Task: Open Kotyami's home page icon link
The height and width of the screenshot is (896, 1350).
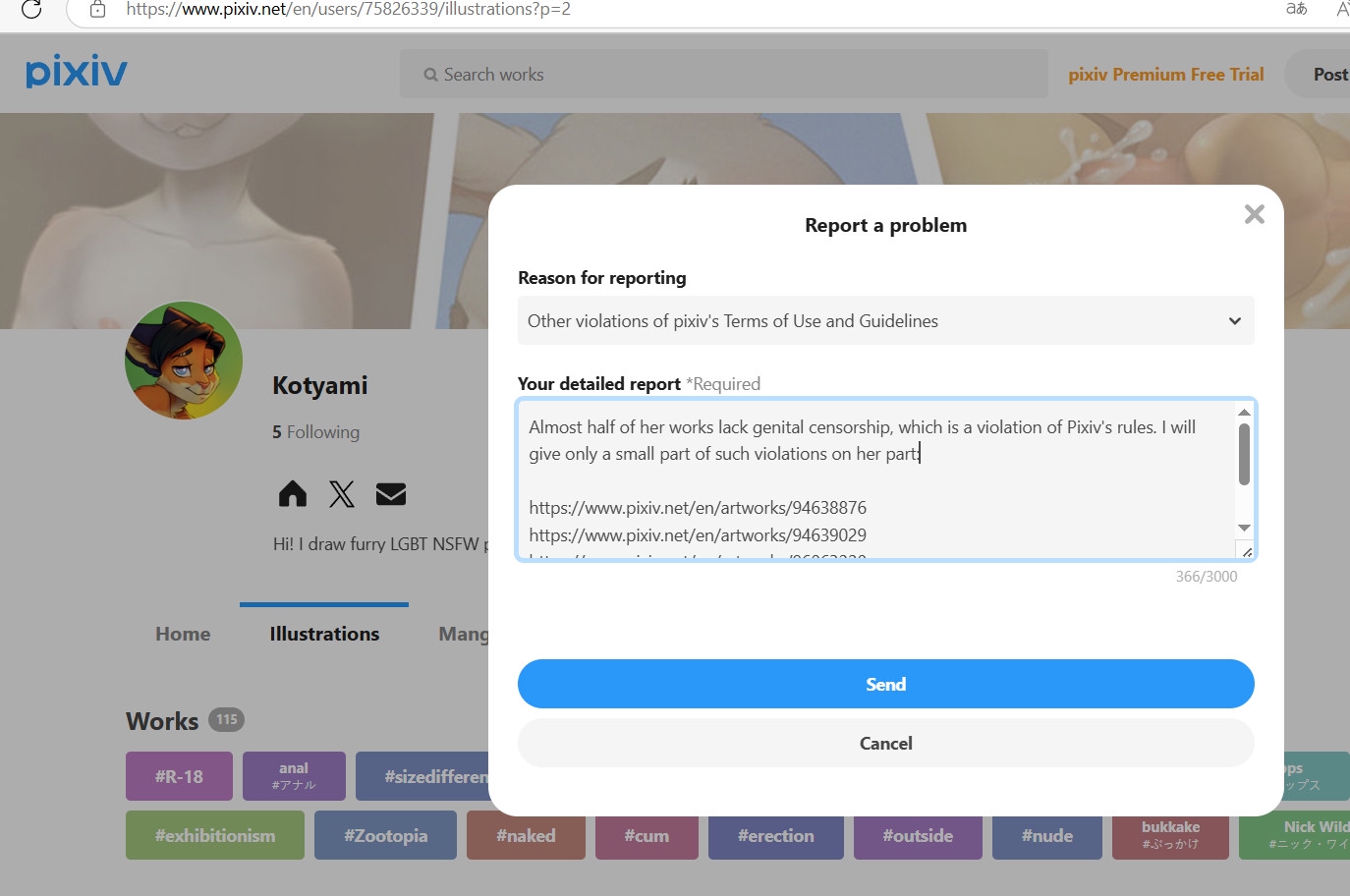Action: [x=293, y=493]
